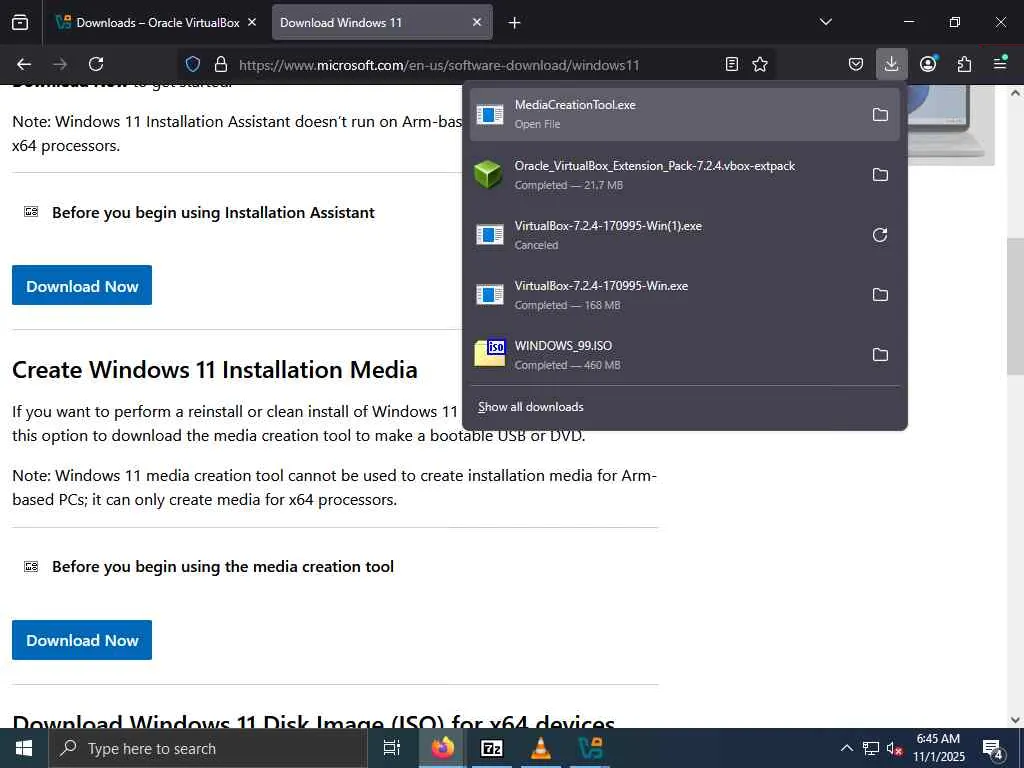Open the extensions puzzle icon
1024x768 pixels.
click(964, 64)
